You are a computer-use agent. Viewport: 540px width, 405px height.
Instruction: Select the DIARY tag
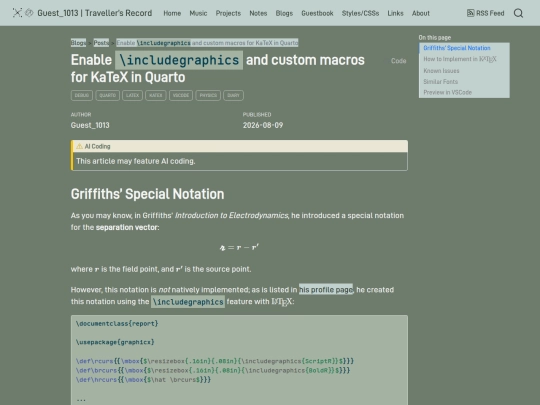[233, 95]
